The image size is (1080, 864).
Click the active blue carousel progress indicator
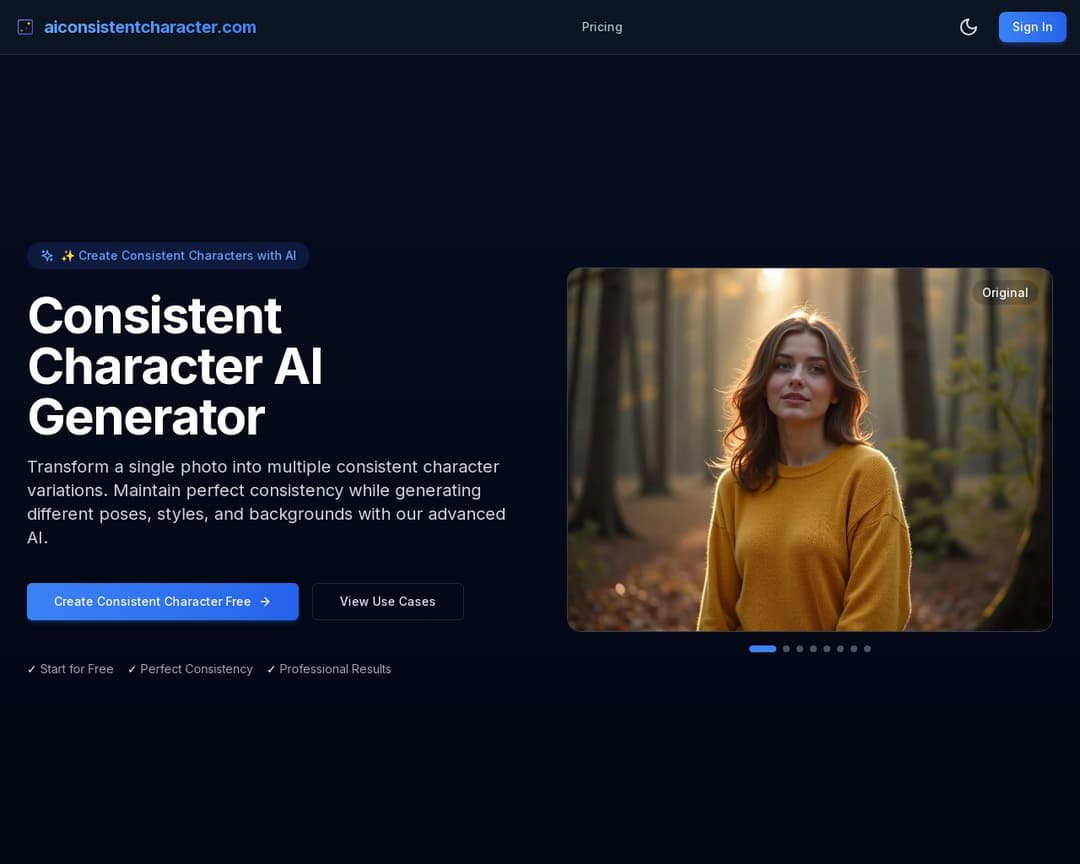[763, 648]
